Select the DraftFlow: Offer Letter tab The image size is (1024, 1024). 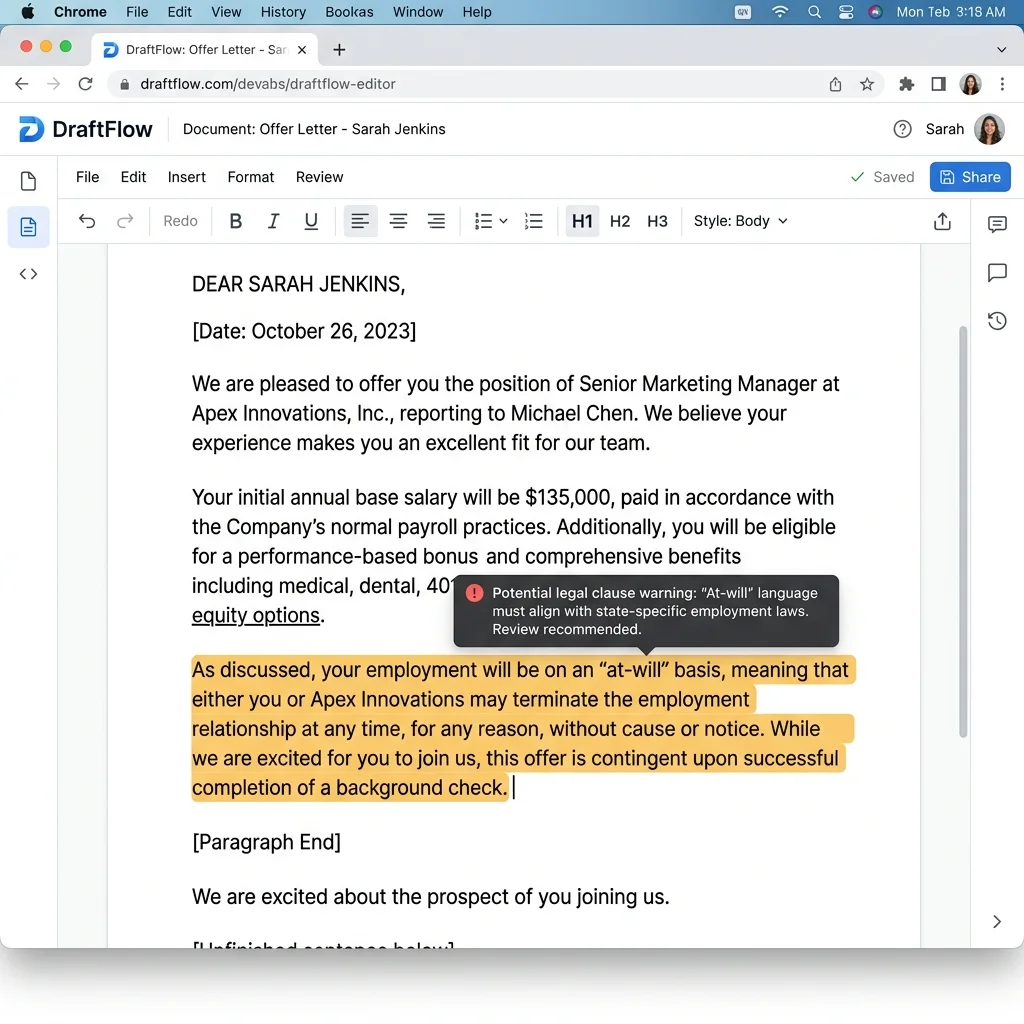[204, 50]
